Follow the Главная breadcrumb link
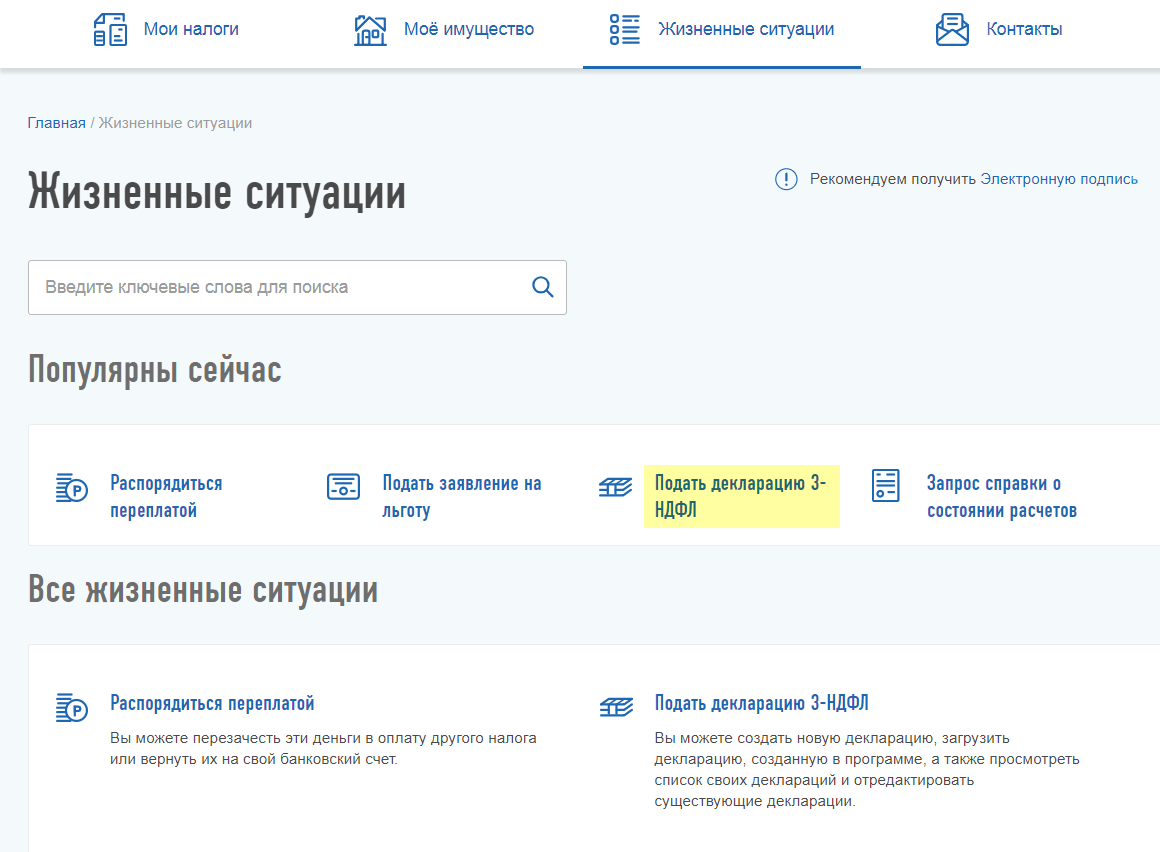The height and width of the screenshot is (852, 1160). click(x=56, y=123)
